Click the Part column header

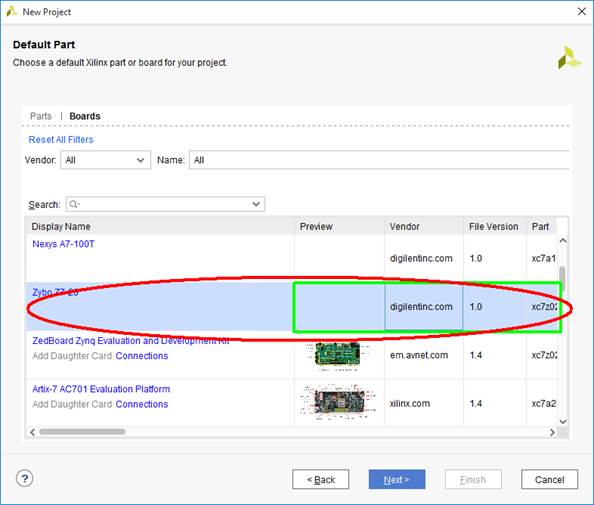541,227
